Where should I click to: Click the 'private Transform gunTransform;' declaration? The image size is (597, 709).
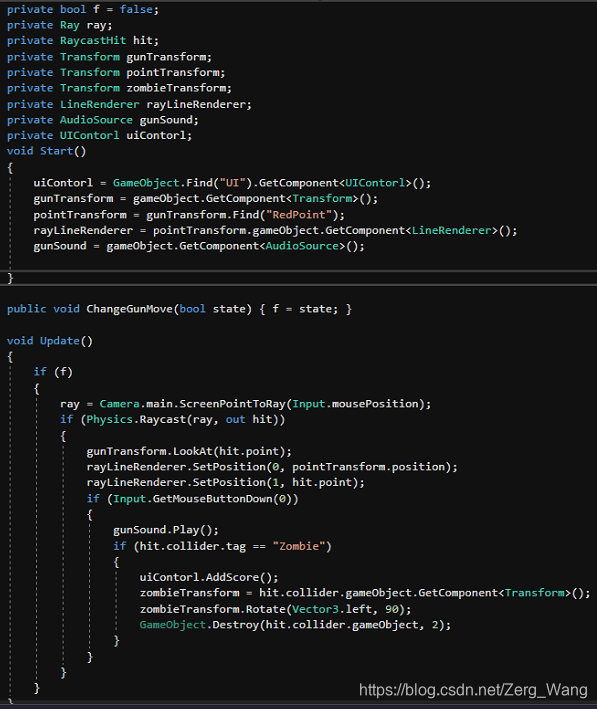click(109, 57)
